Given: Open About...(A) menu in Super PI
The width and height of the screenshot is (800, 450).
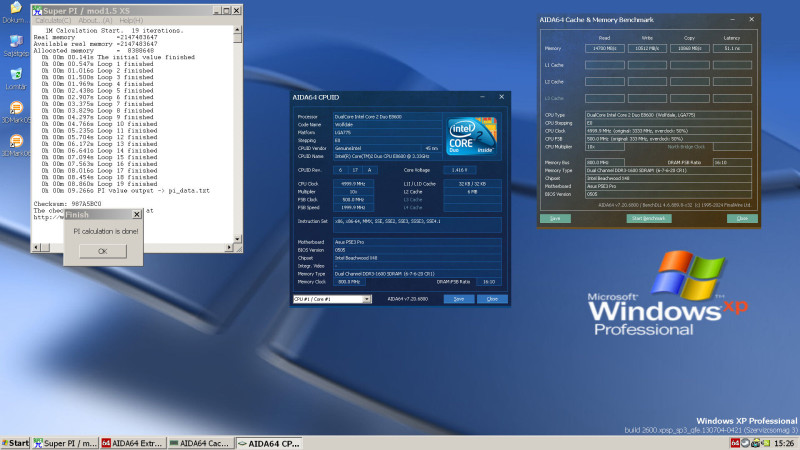Looking at the screenshot, I should coord(95,20).
